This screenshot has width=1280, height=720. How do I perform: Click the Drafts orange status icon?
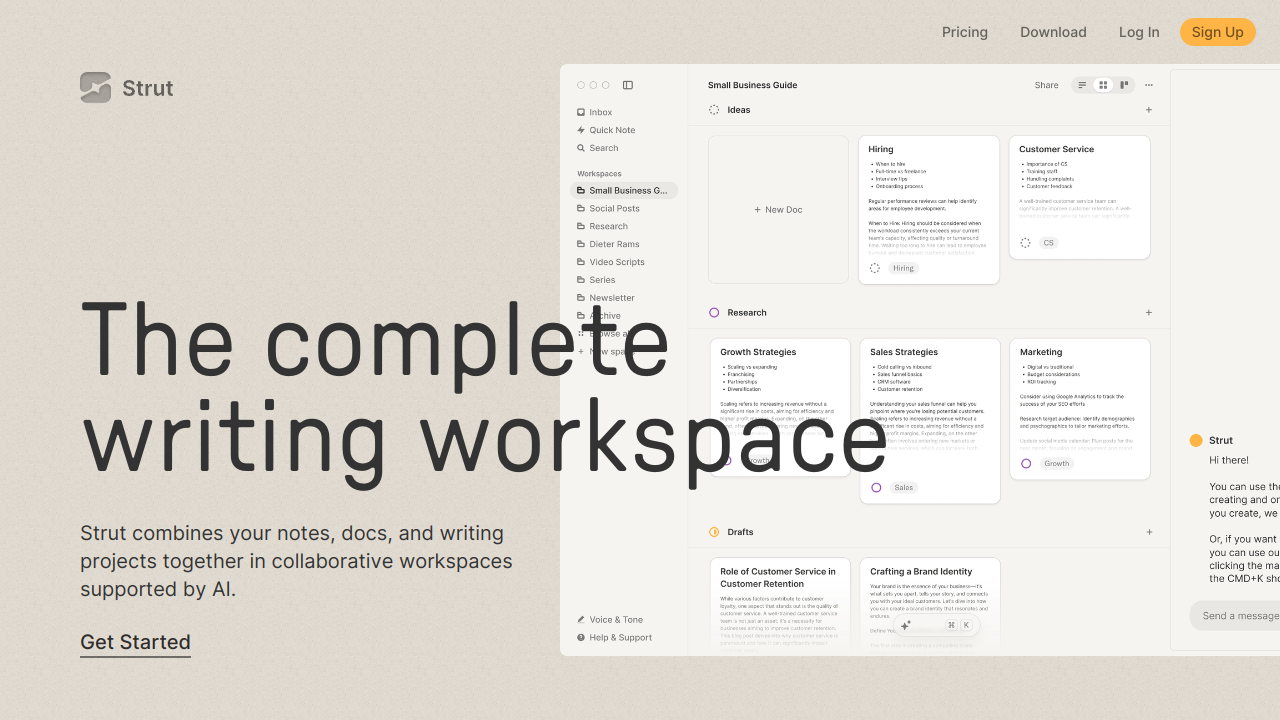pos(714,532)
